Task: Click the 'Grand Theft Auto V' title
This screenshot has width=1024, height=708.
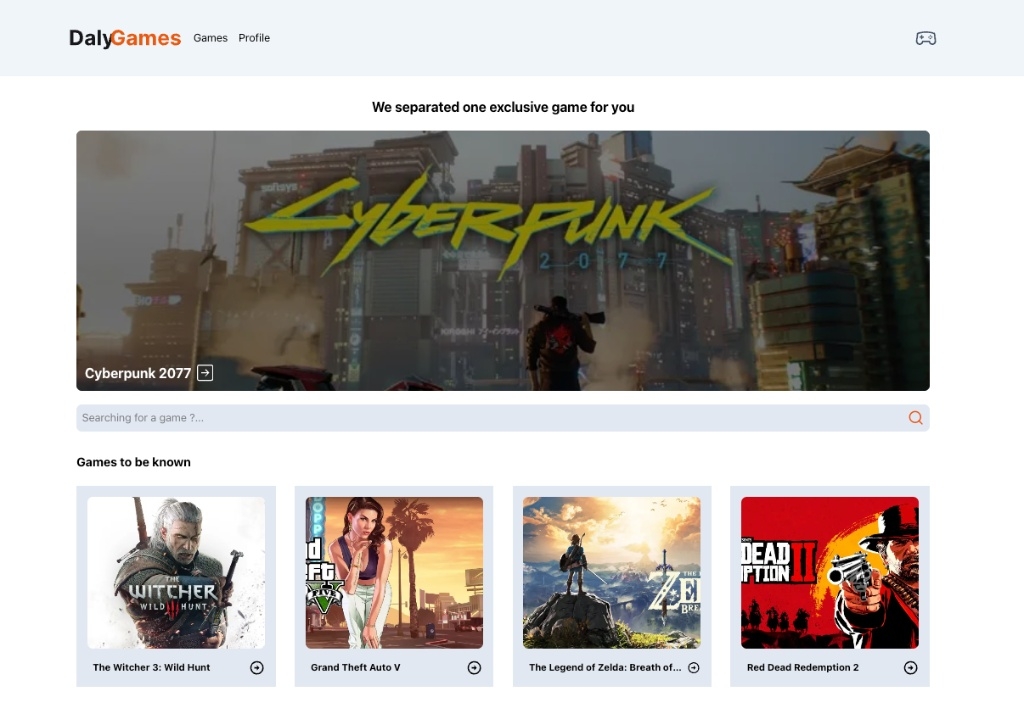Action: tap(355, 668)
